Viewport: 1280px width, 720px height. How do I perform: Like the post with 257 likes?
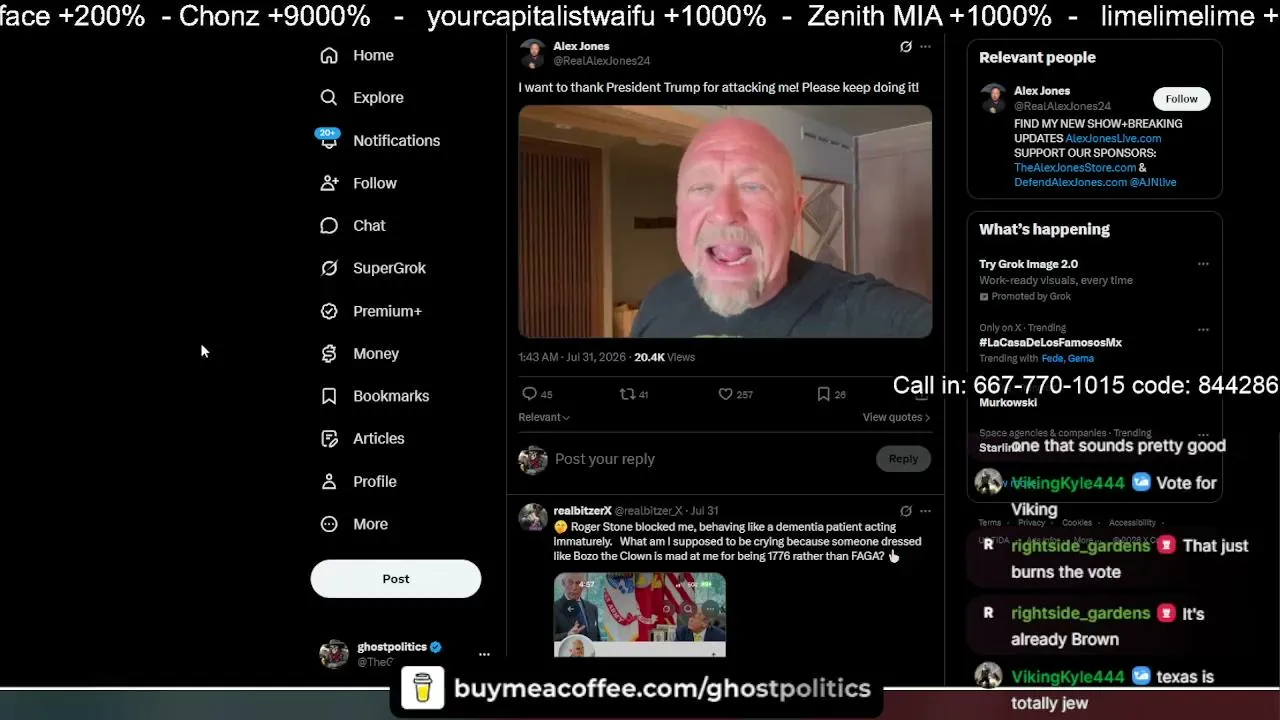(735, 394)
